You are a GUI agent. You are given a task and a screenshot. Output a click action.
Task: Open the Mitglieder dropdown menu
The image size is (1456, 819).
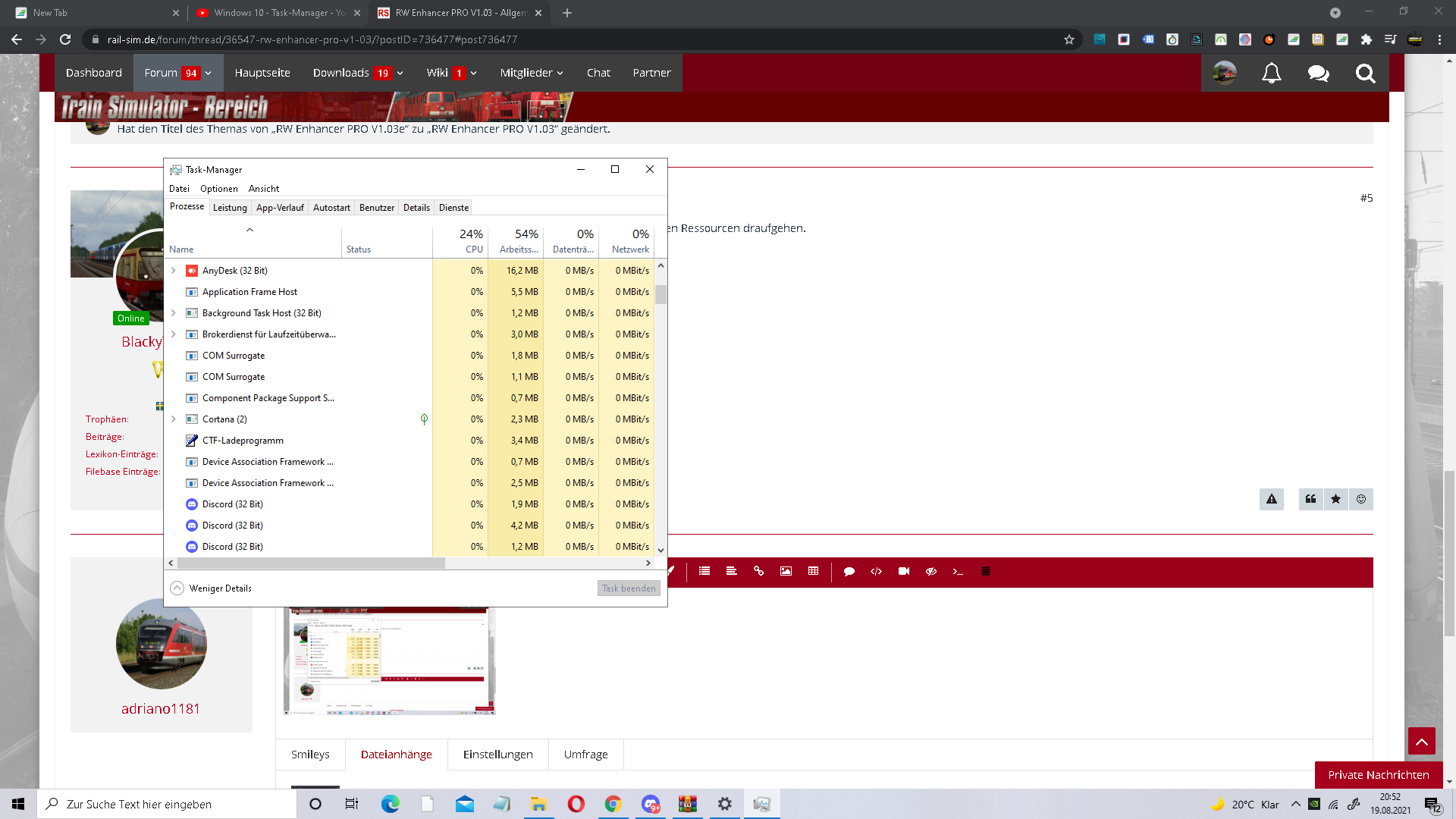click(x=532, y=73)
